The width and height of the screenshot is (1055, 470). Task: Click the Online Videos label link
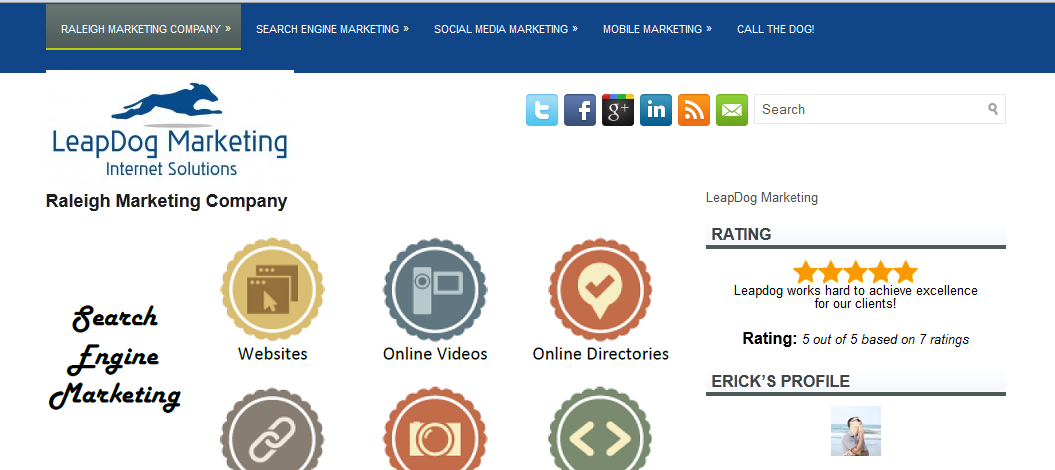point(435,354)
